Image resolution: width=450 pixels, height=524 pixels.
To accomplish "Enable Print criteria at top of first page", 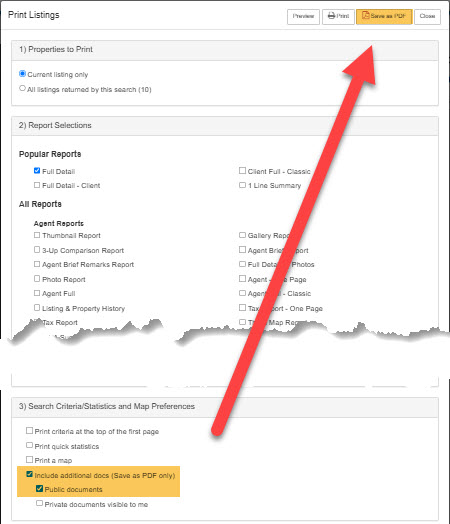I will pos(29,430).
